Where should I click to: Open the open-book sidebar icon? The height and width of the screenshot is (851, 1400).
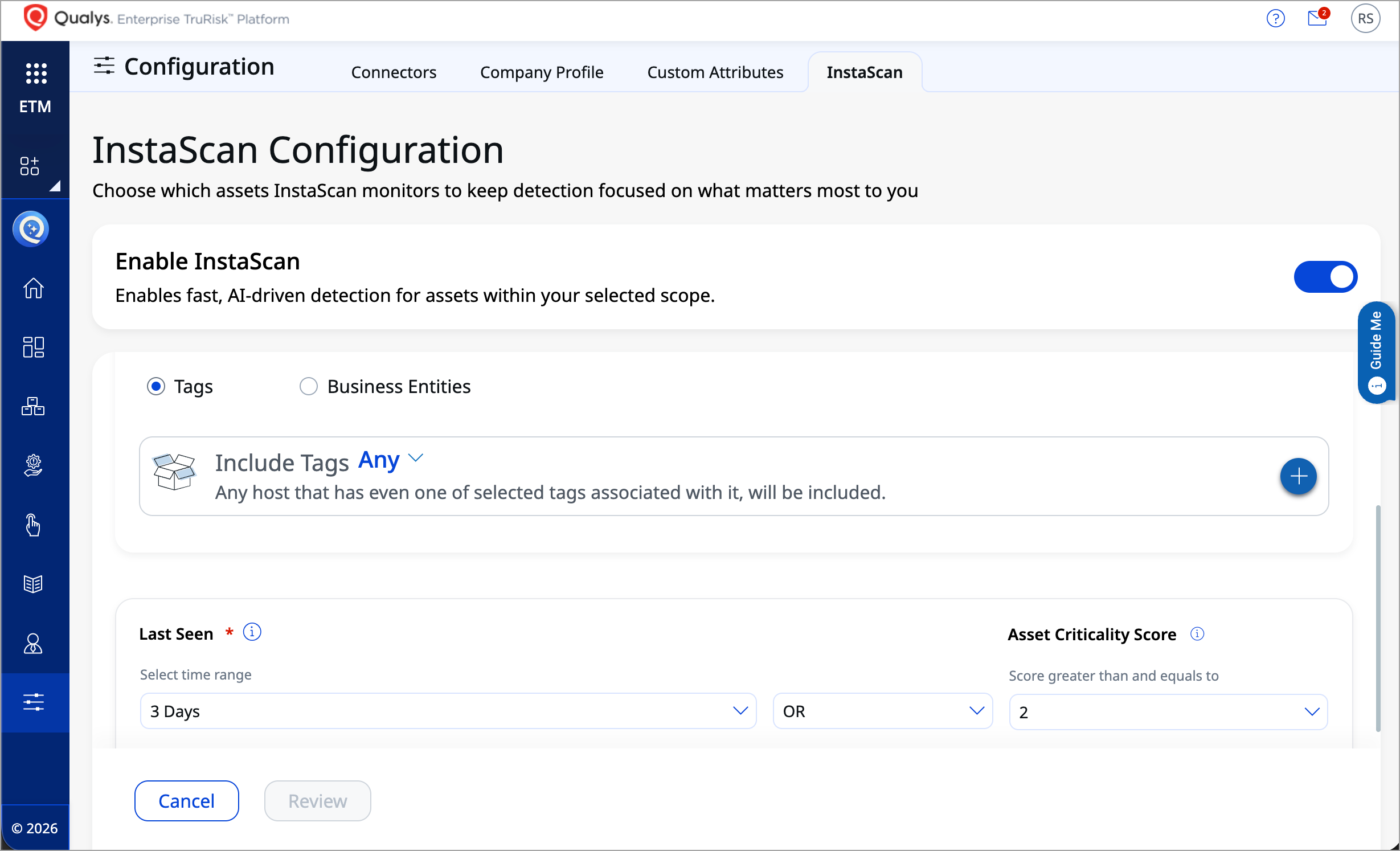point(33,584)
